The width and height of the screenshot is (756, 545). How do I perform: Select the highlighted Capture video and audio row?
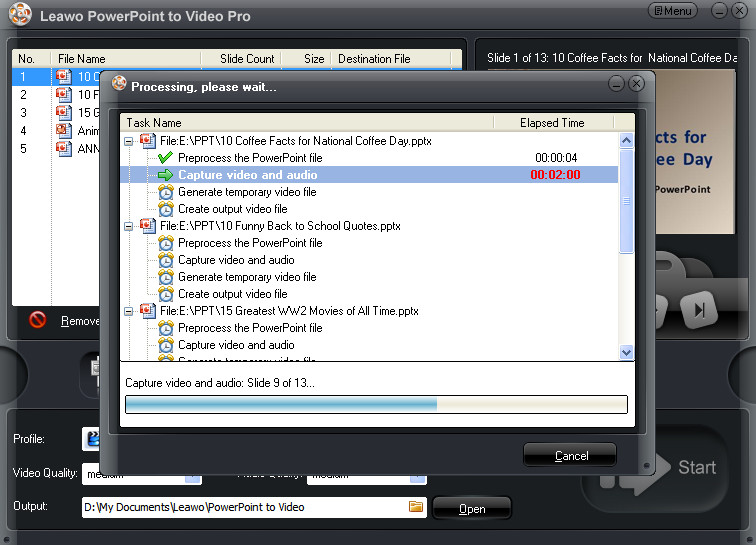(x=369, y=175)
